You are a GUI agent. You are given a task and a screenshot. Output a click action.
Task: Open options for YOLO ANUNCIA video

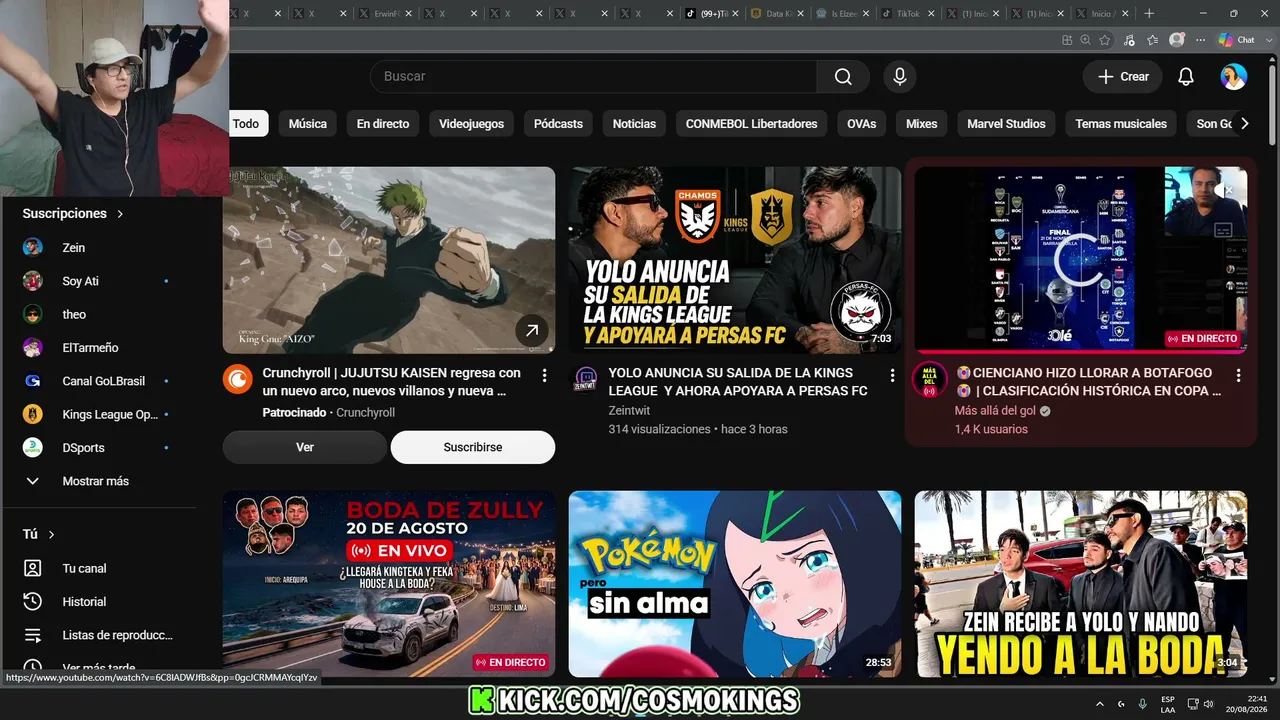point(892,375)
